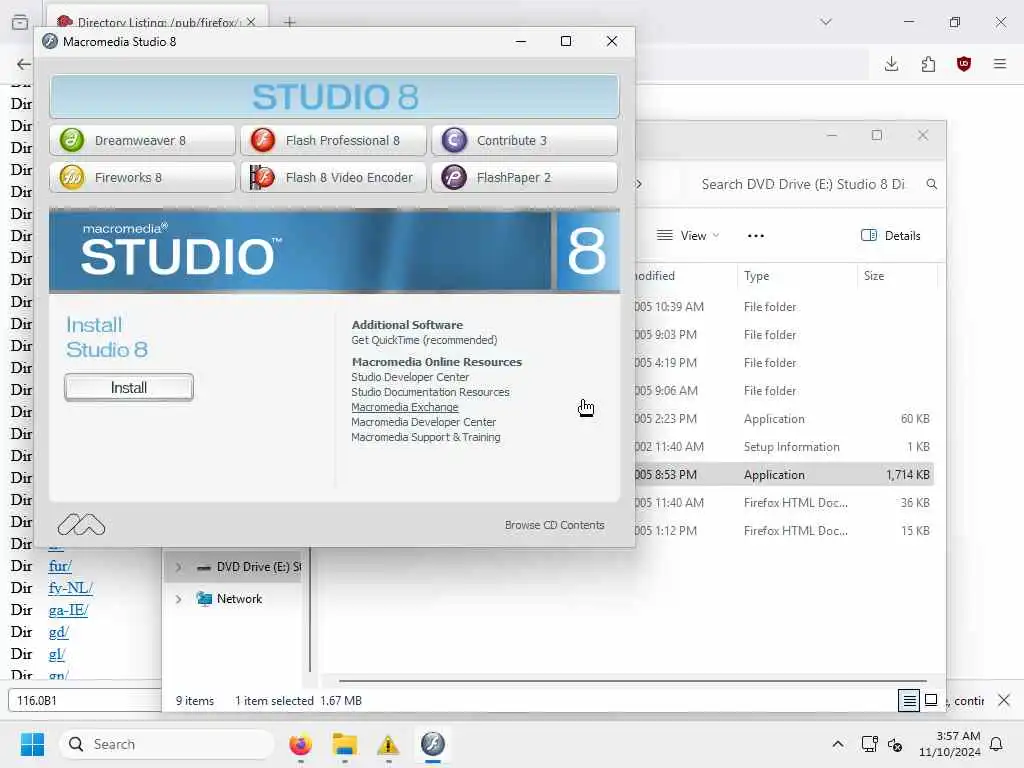
Task: Open Firefox hamburger menu
Action: (1000, 64)
